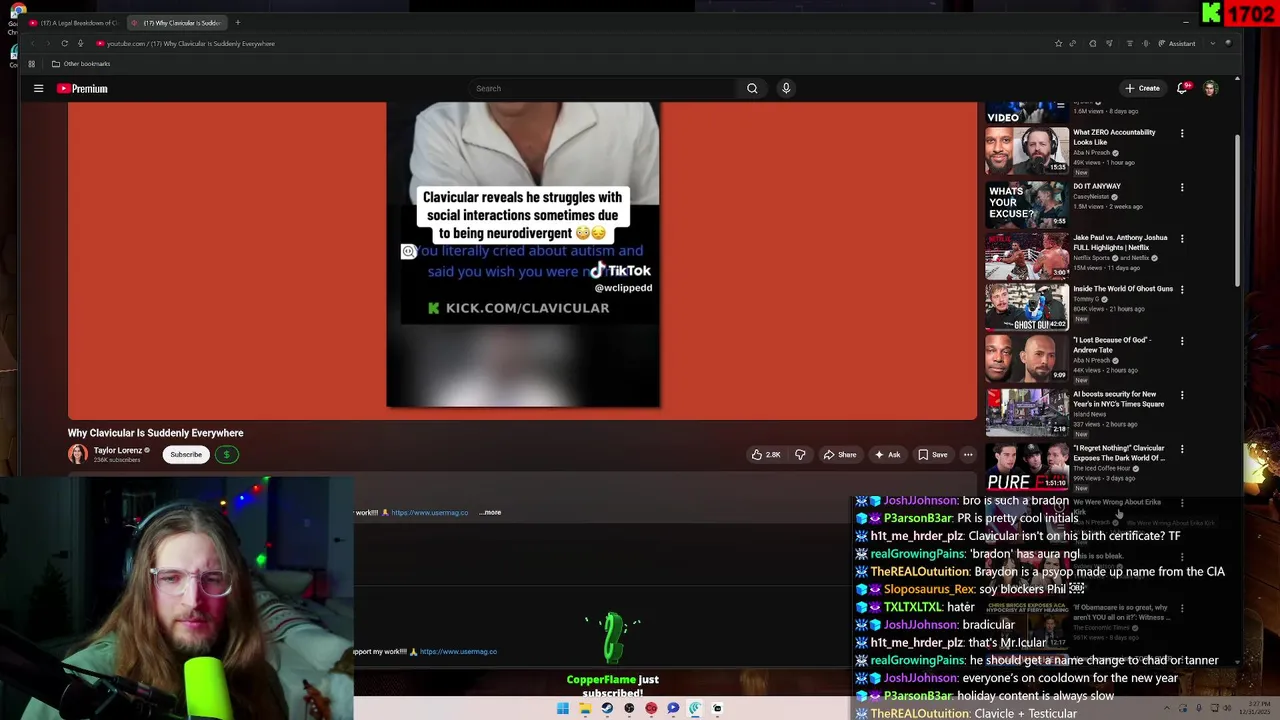Open a new browser tab with plus
1280x720 pixels.
click(x=237, y=23)
